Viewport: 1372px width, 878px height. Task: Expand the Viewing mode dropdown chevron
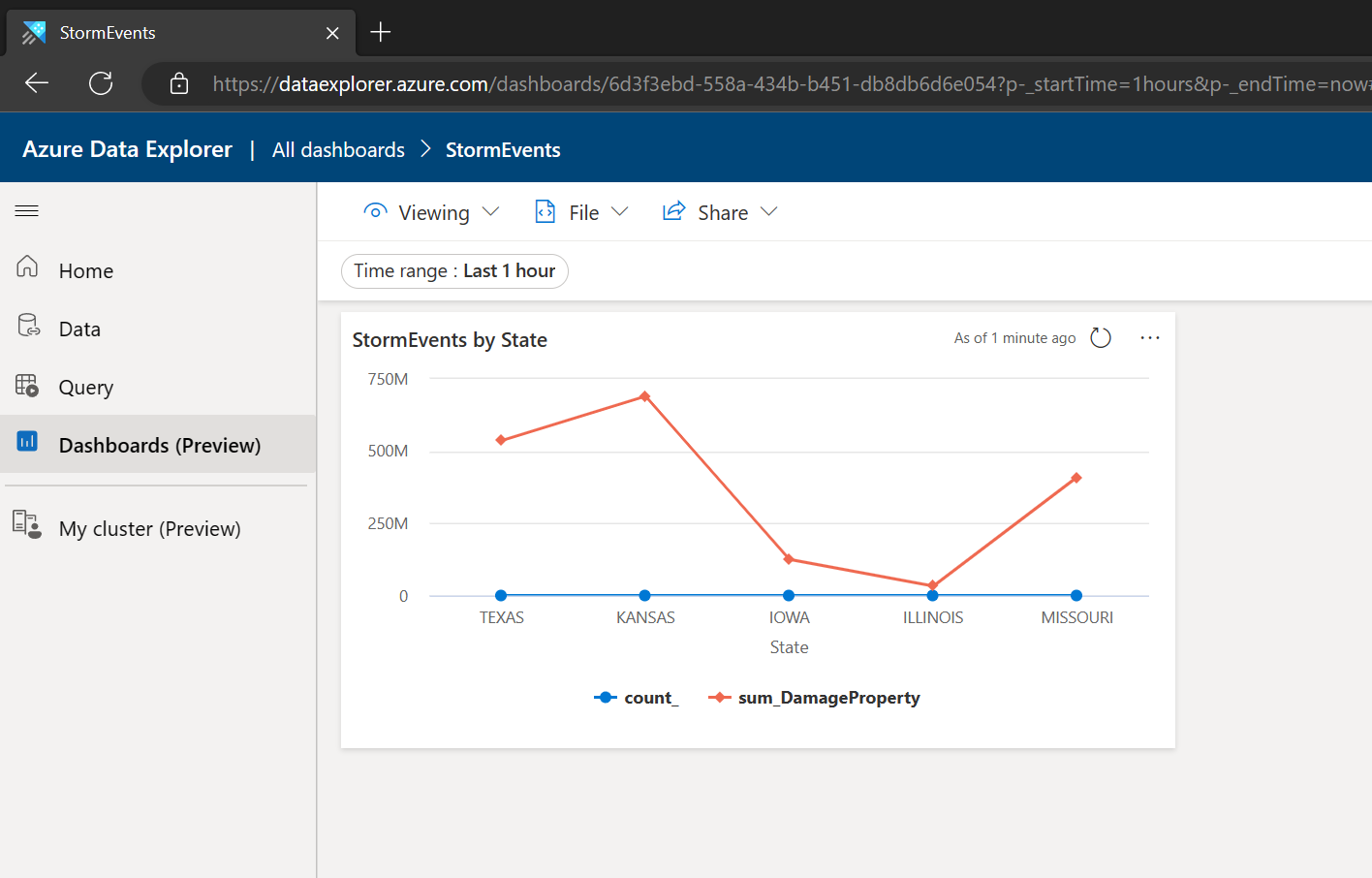coord(491,211)
